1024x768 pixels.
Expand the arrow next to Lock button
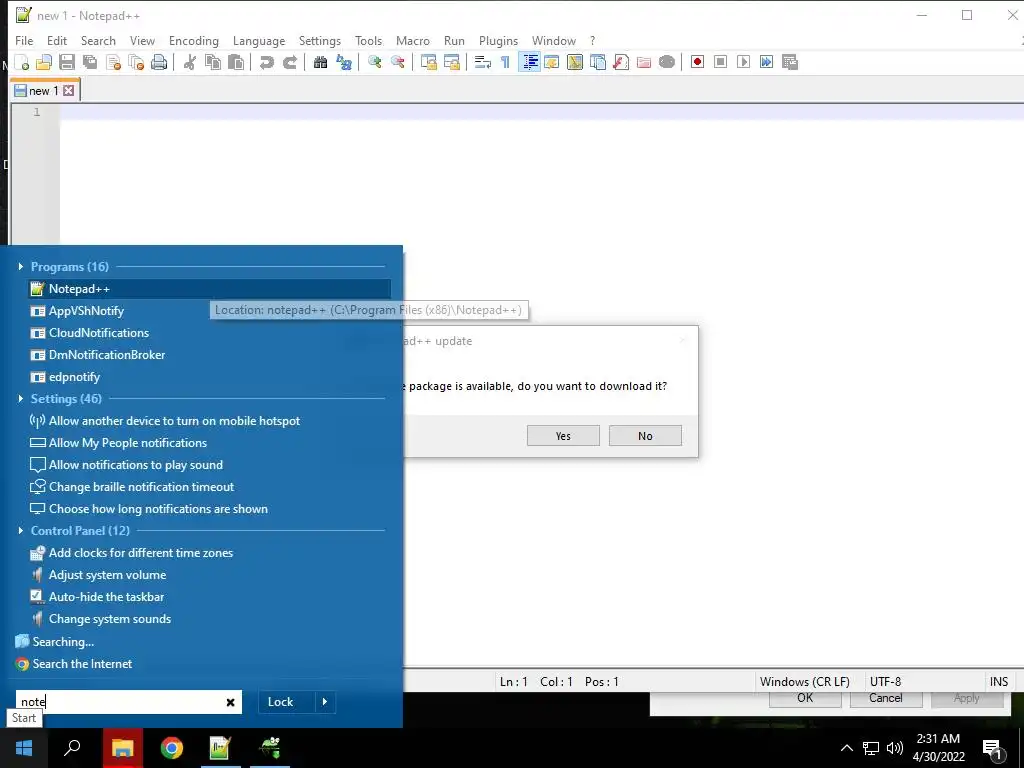pos(325,701)
